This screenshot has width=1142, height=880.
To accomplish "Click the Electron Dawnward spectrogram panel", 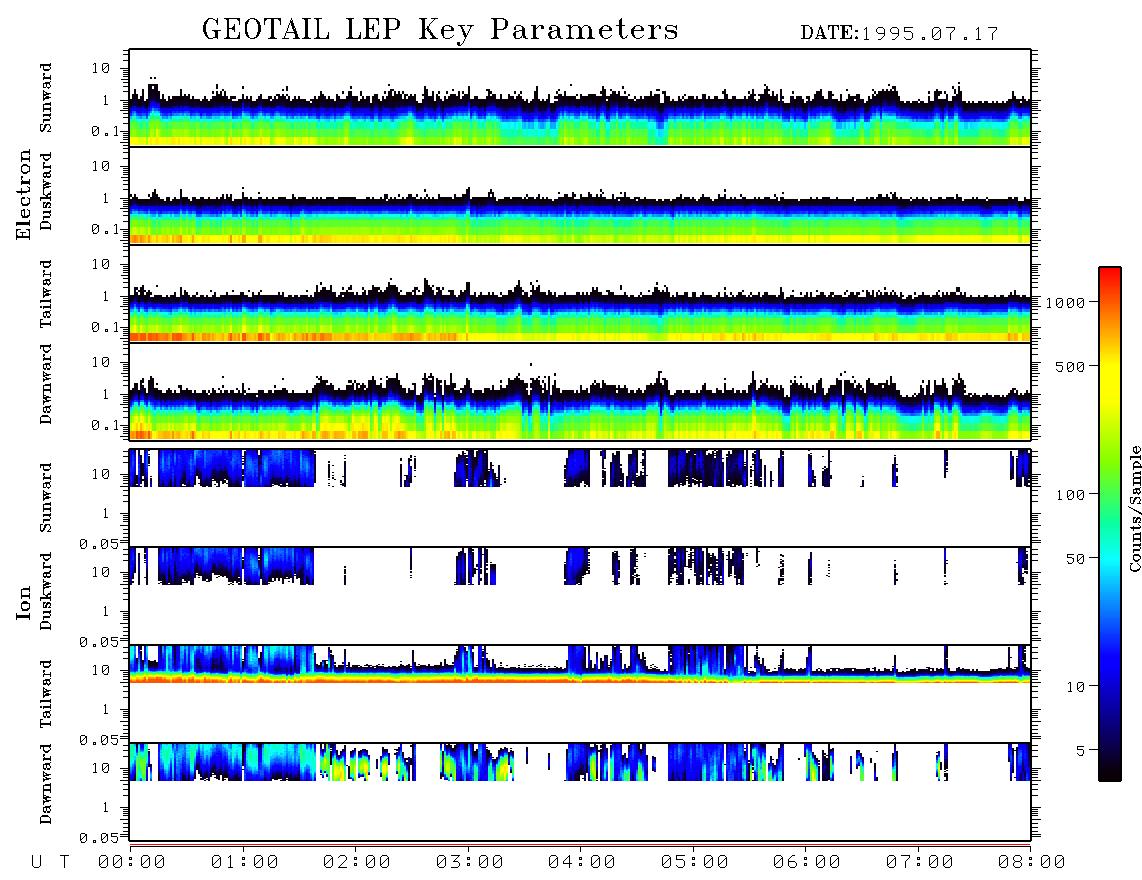I will coord(580,391).
